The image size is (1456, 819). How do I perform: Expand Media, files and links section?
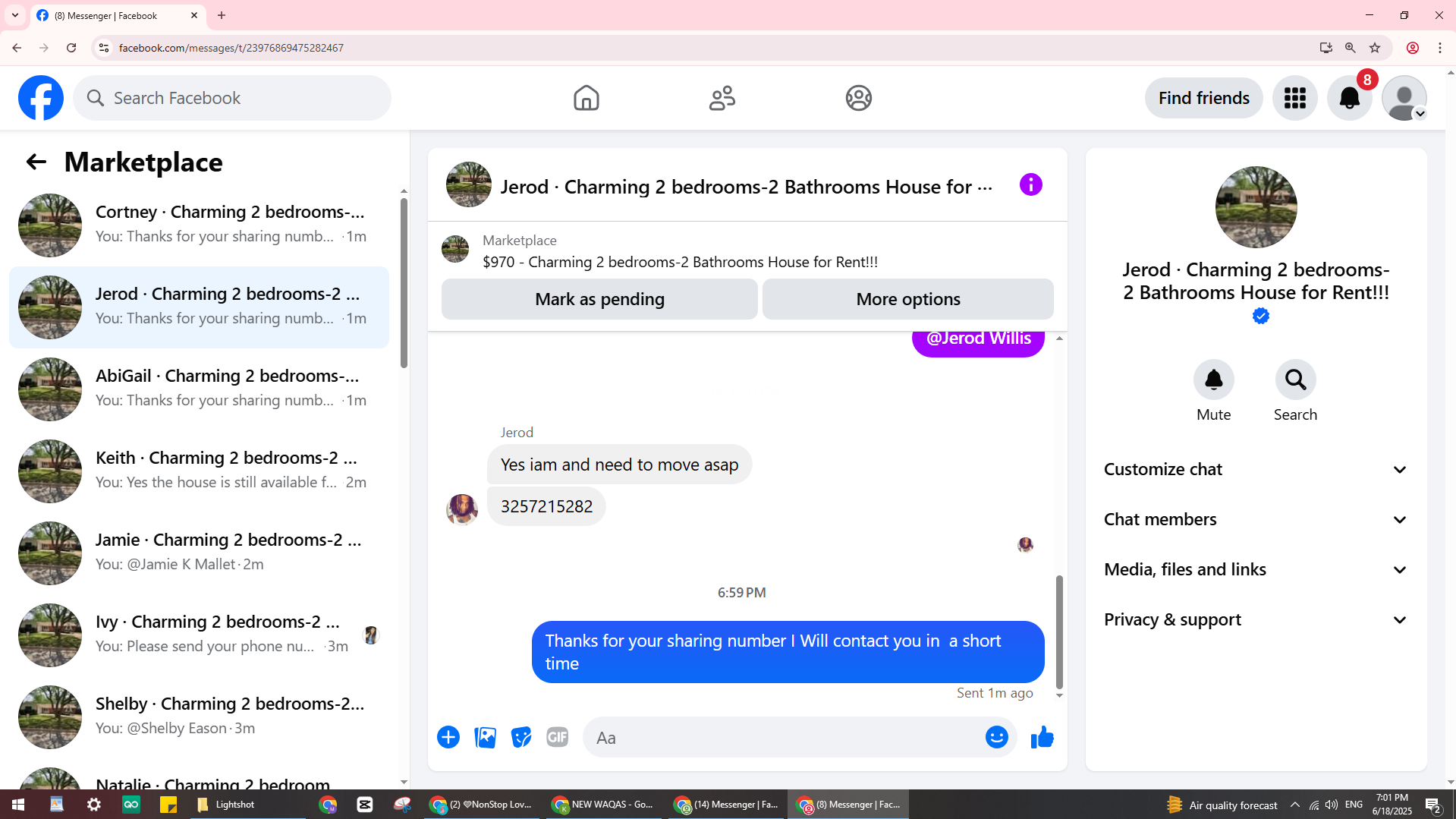pos(1256,569)
